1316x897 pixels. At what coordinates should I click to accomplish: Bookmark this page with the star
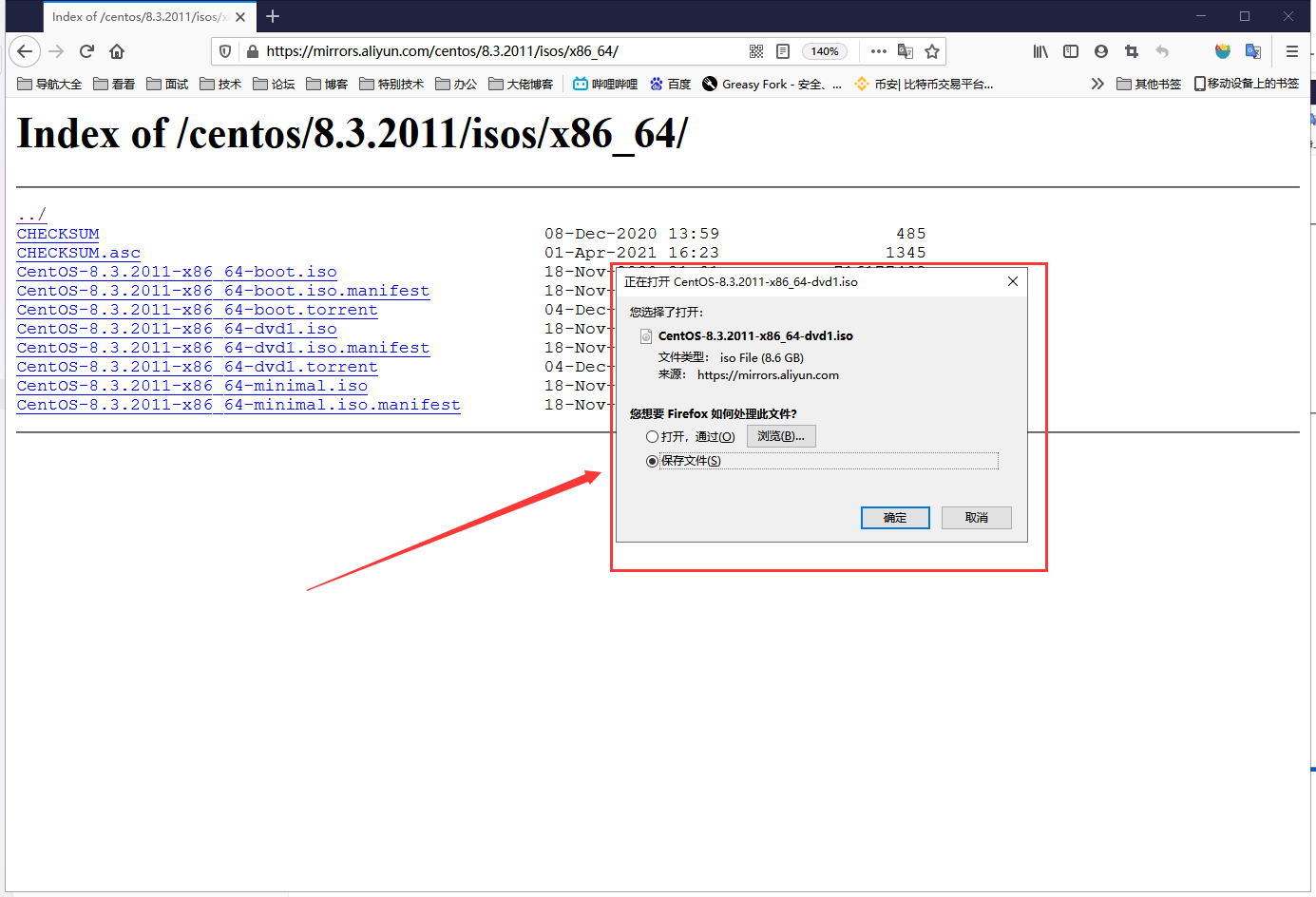932,51
